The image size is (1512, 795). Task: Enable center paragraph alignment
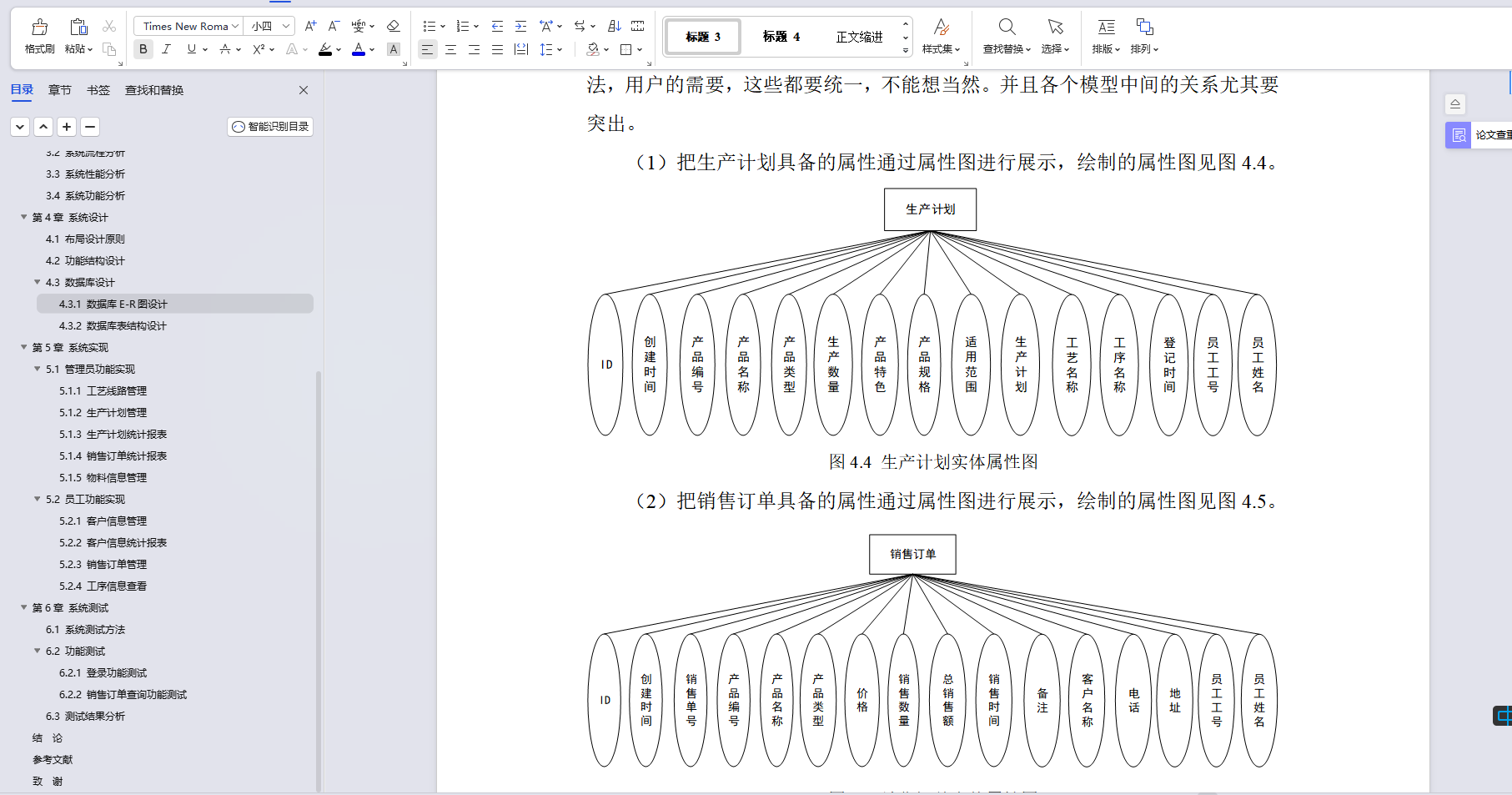click(450, 49)
